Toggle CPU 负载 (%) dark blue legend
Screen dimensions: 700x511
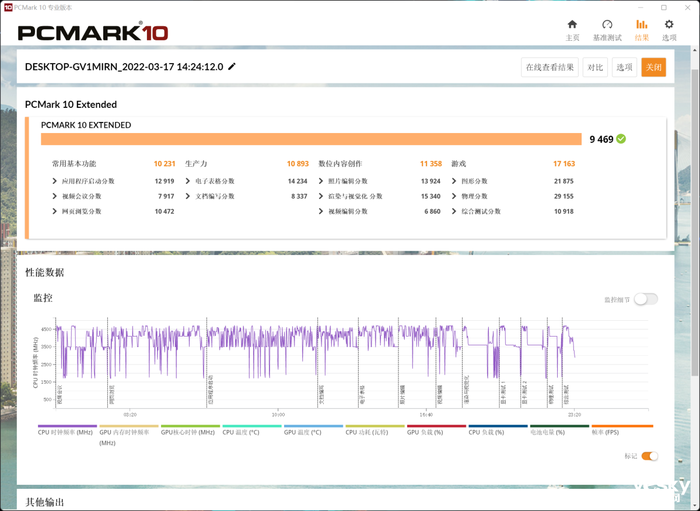tap(498, 426)
